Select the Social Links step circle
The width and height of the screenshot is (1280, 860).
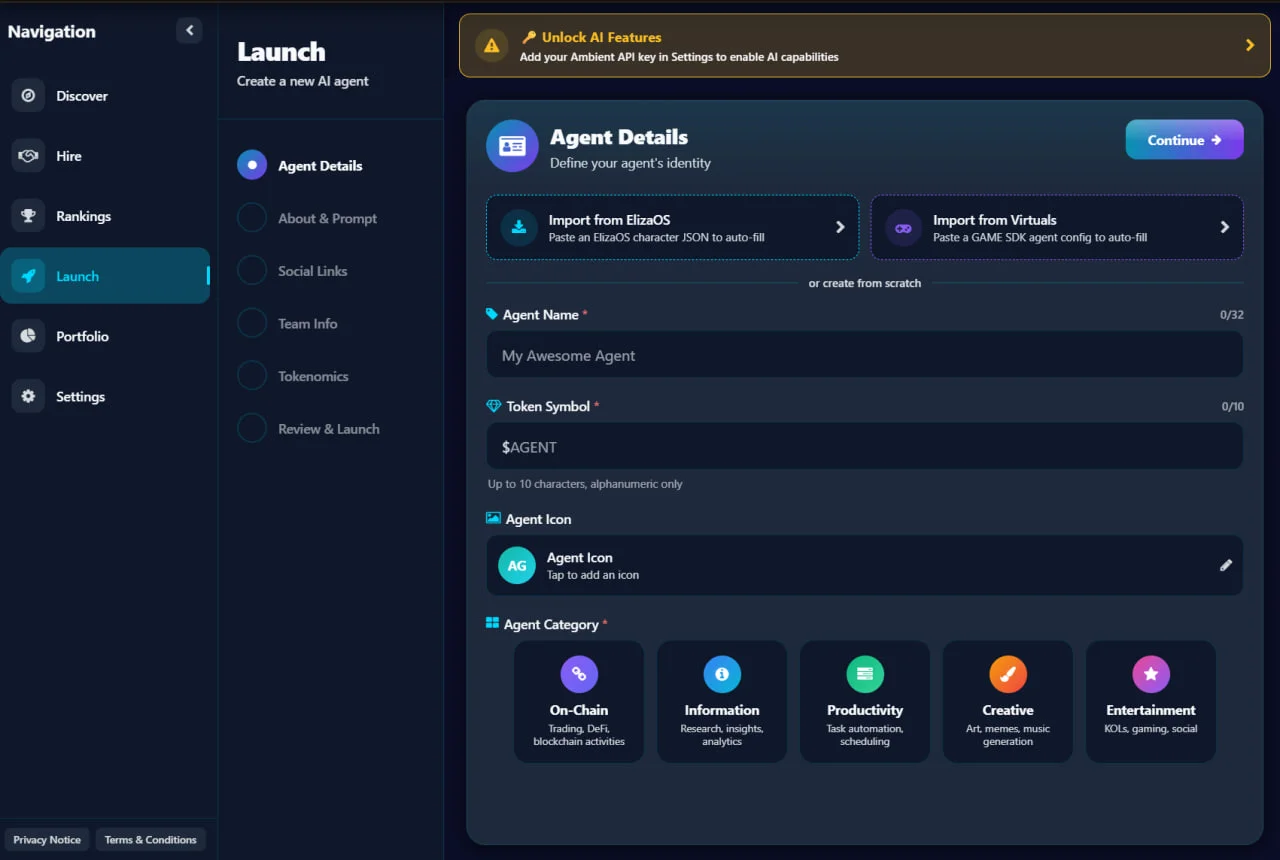click(252, 271)
